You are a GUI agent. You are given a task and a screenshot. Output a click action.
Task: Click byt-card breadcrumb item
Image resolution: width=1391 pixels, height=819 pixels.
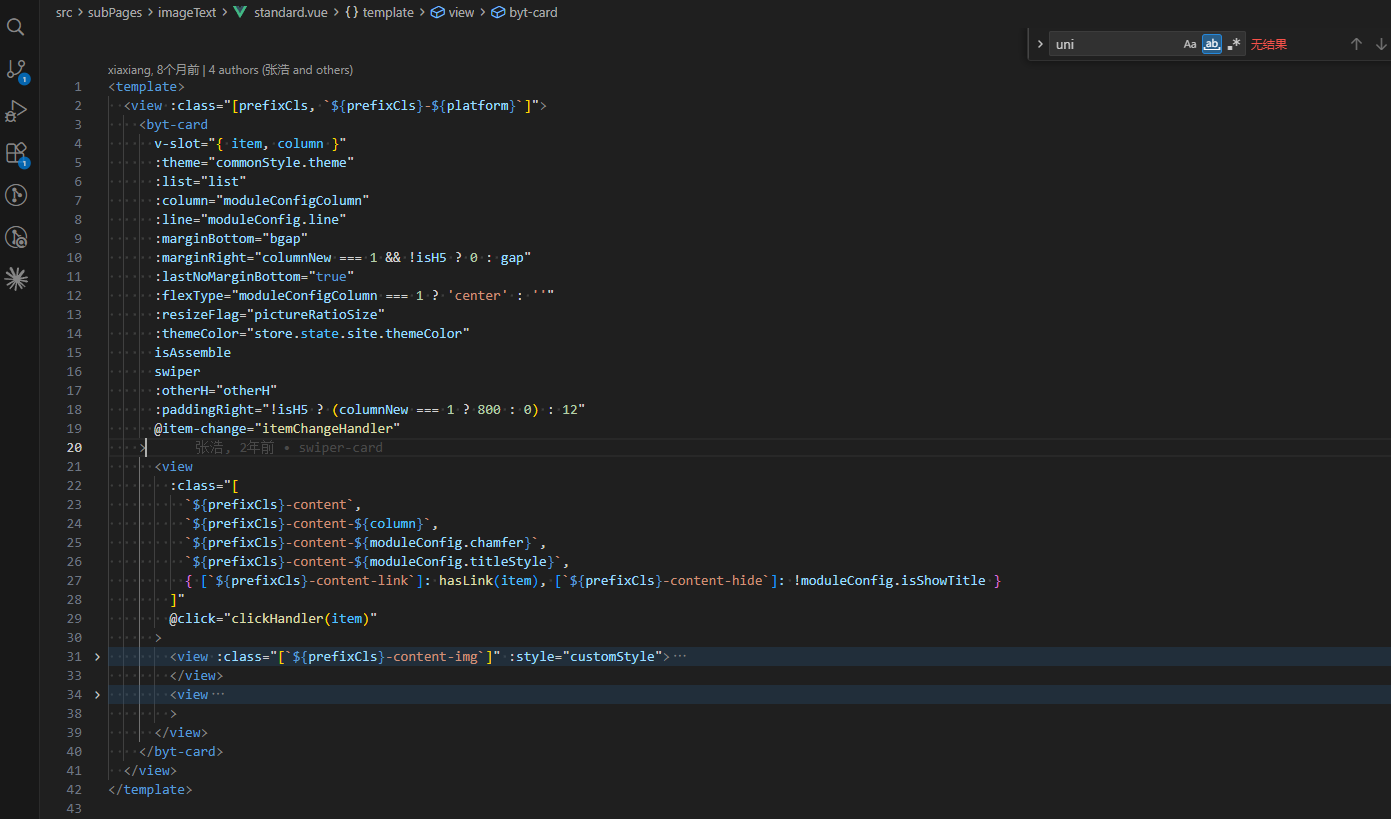533,13
